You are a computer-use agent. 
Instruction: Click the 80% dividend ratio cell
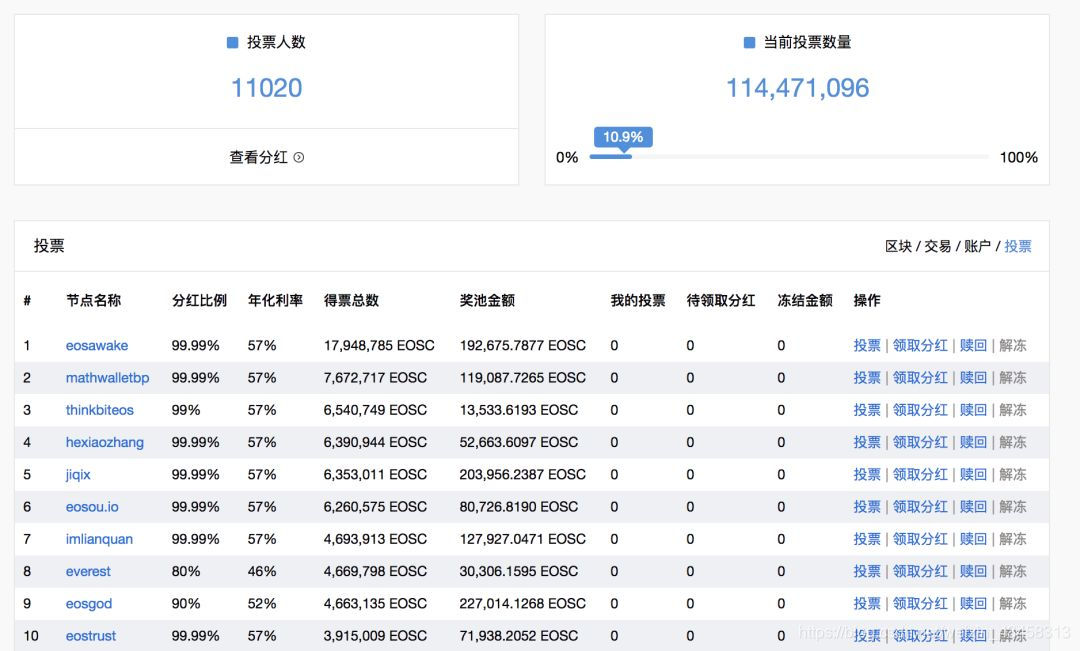click(x=186, y=571)
